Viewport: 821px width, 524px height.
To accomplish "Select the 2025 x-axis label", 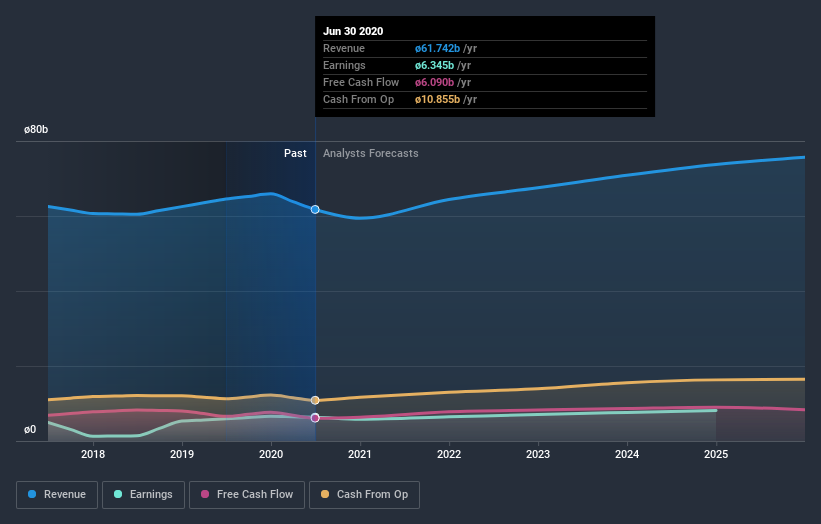I will 716,454.
